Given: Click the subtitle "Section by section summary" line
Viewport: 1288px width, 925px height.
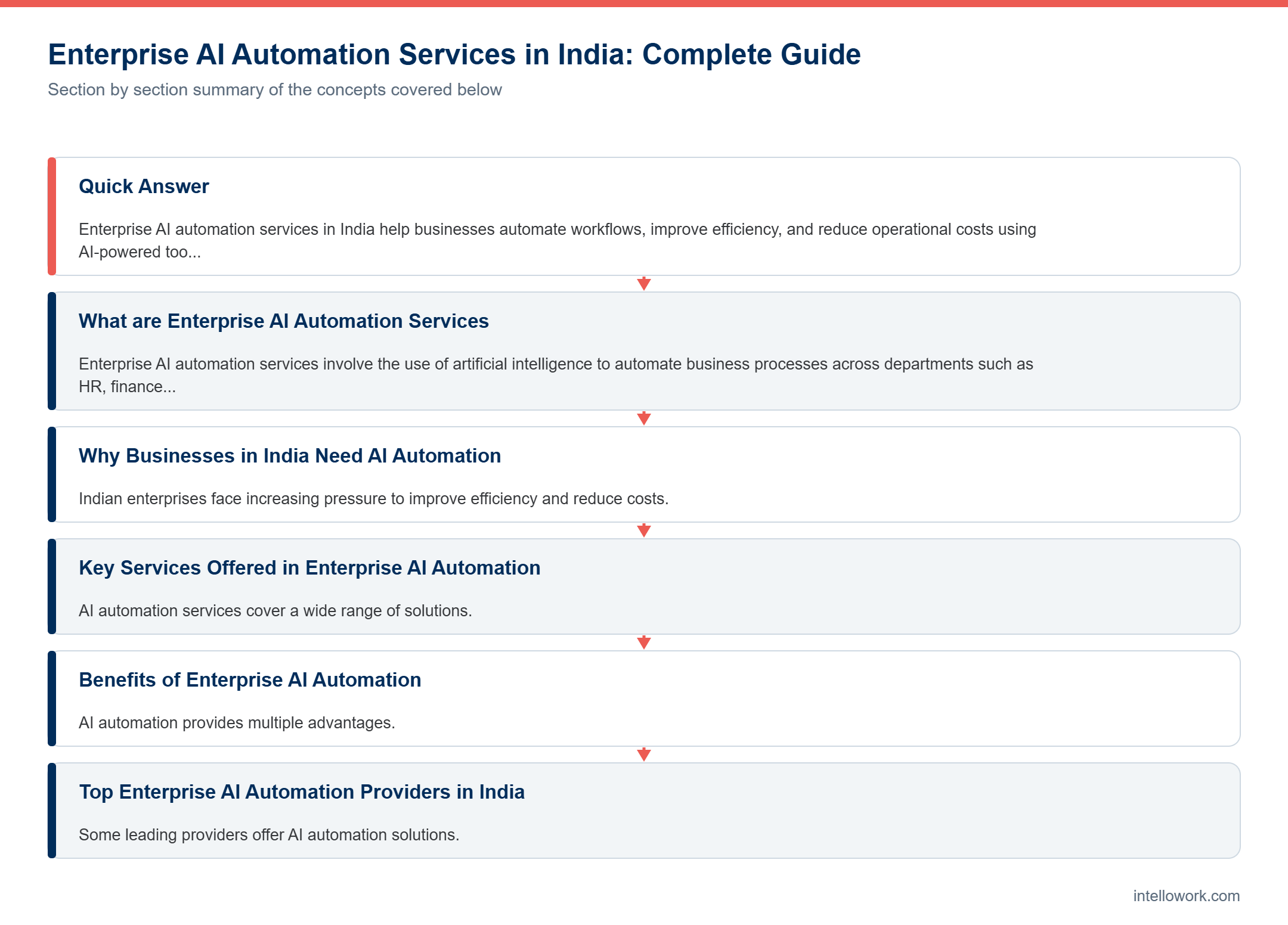Looking at the screenshot, I should point(275,89).
